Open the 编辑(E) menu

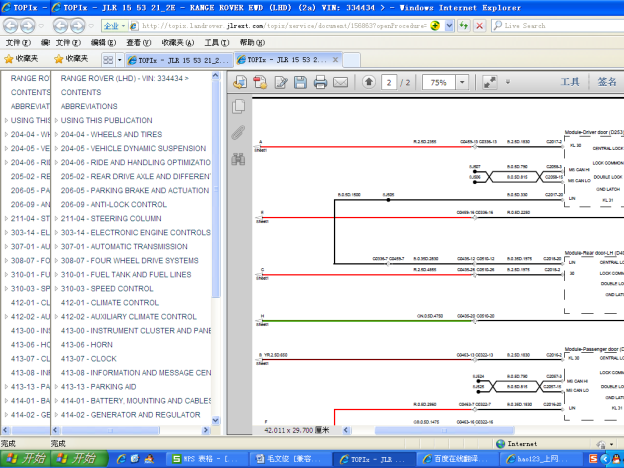pos(103,43)
